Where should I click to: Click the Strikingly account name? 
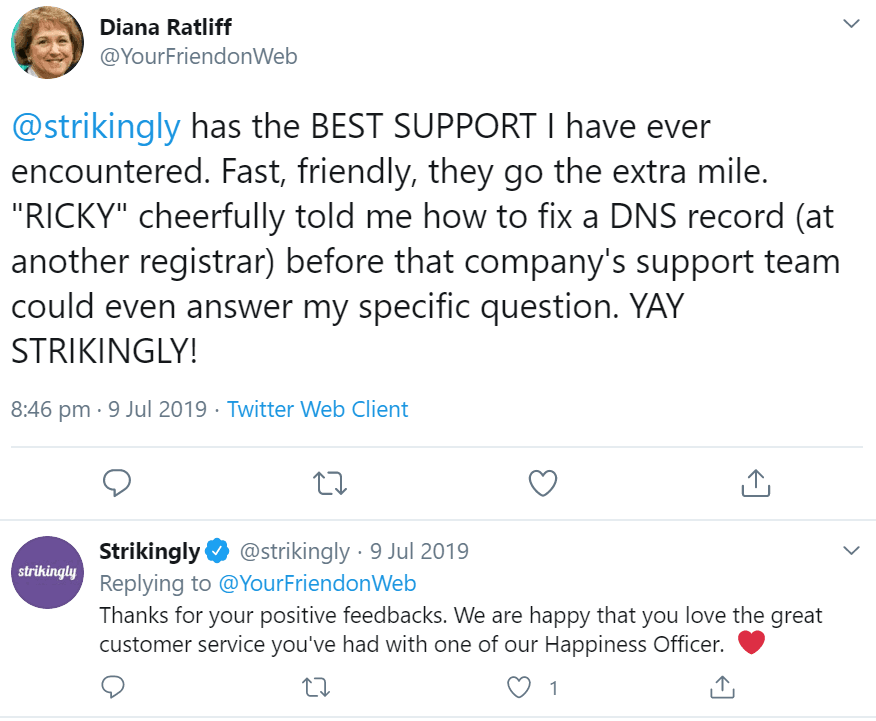tap(149, 551)
